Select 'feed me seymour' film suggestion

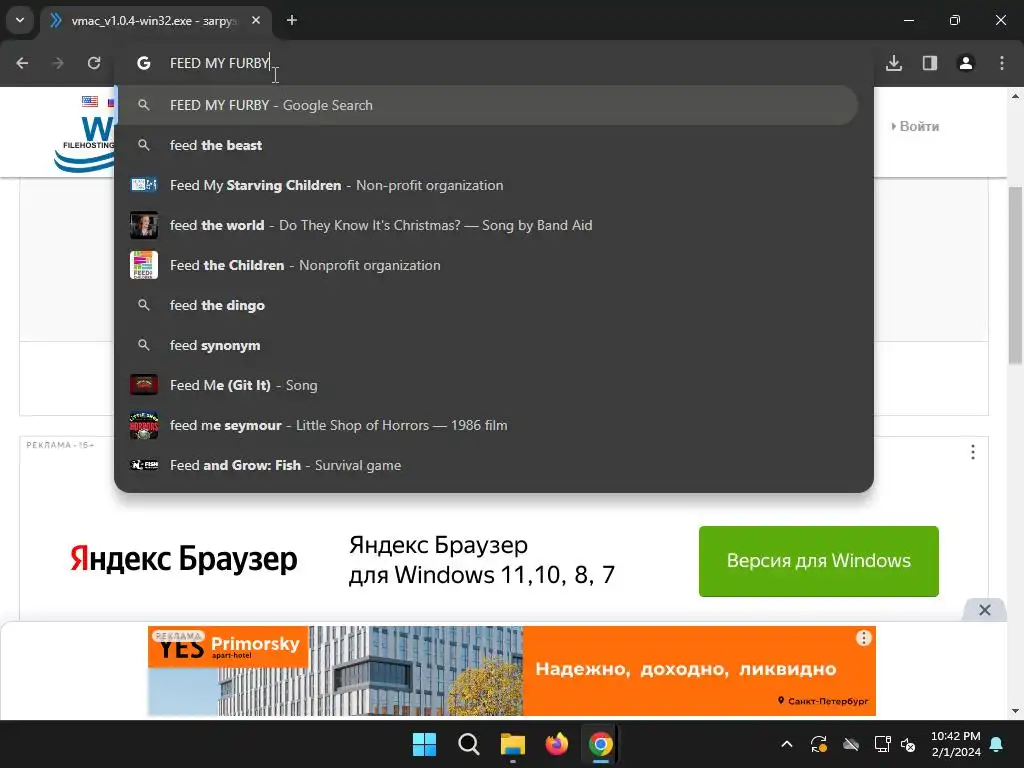[487, 425]
